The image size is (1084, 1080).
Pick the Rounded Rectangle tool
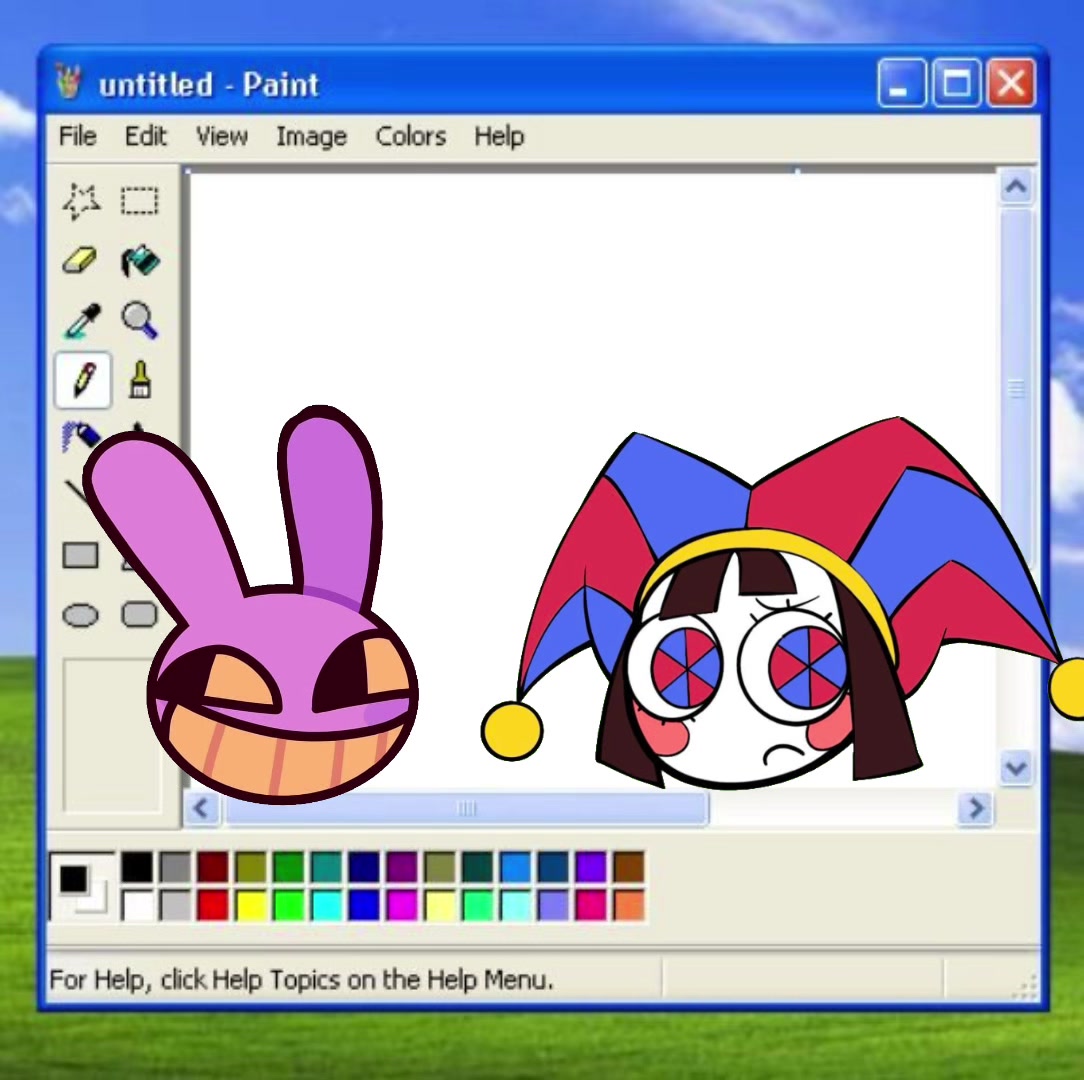tap(139, 614)
